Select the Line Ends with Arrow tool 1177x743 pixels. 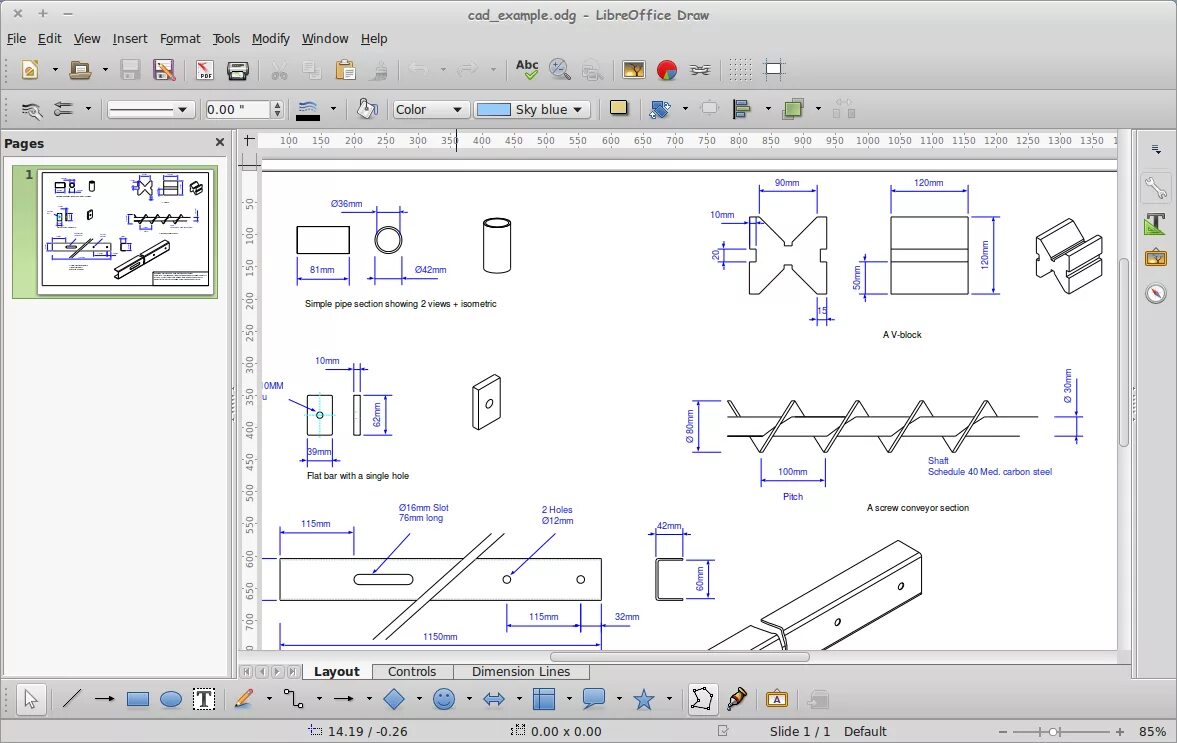click(104, 699)
